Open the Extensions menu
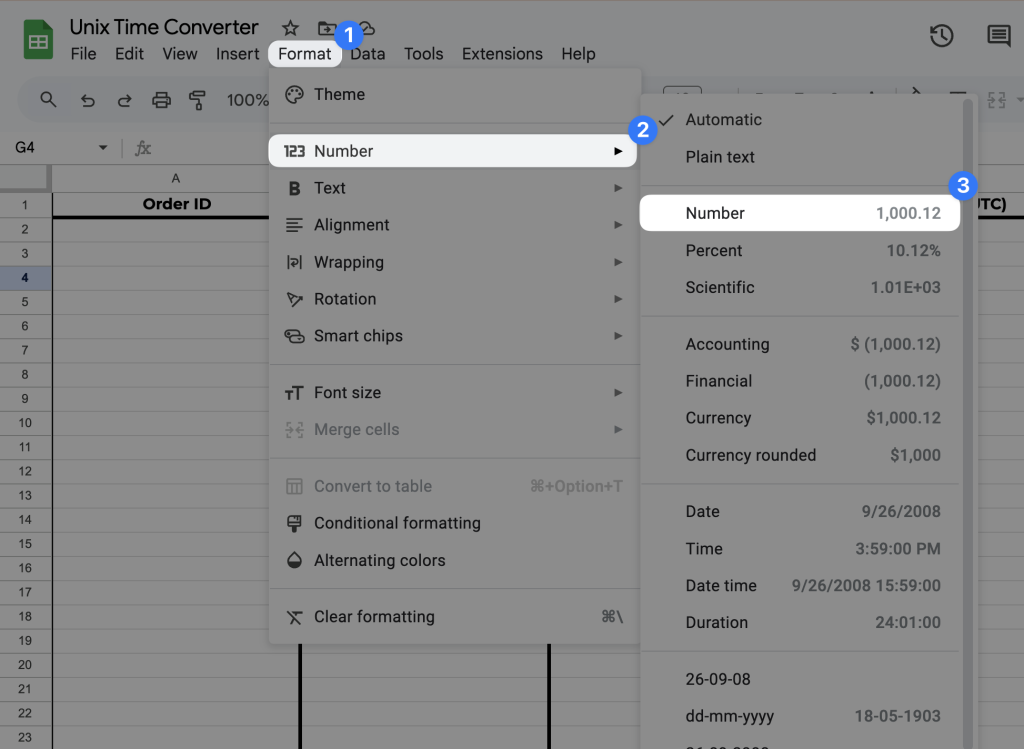The height and width of the screenshot is (749, 1024). click(502, 54)
